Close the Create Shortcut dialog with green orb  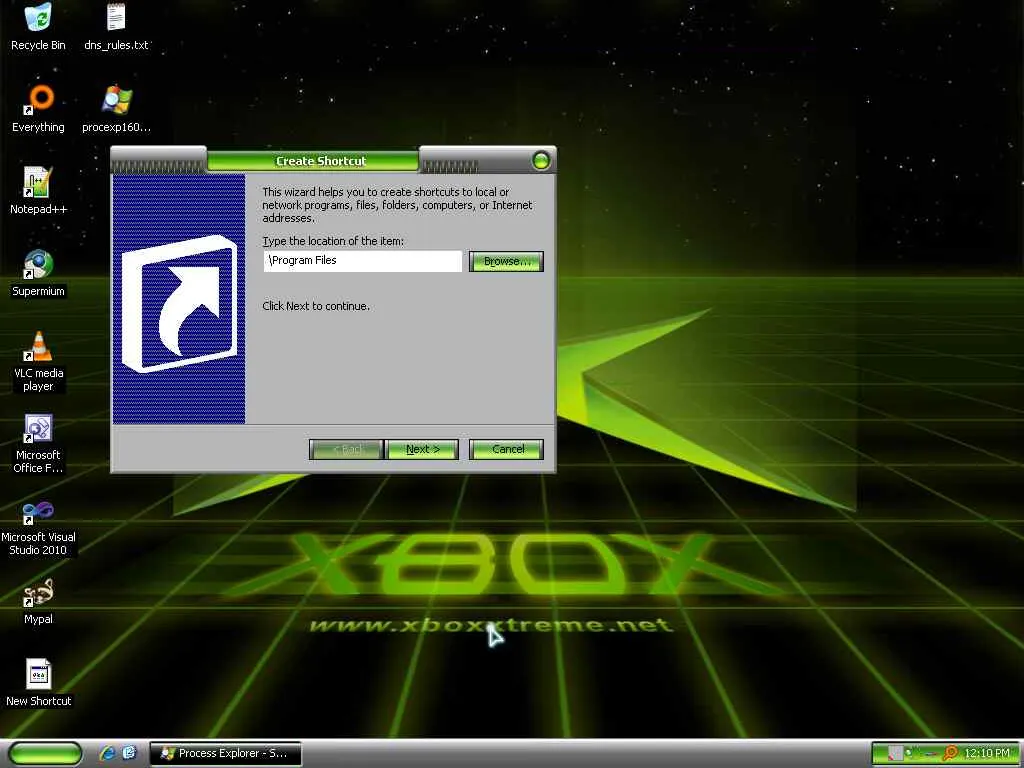[x=541, y=161]
